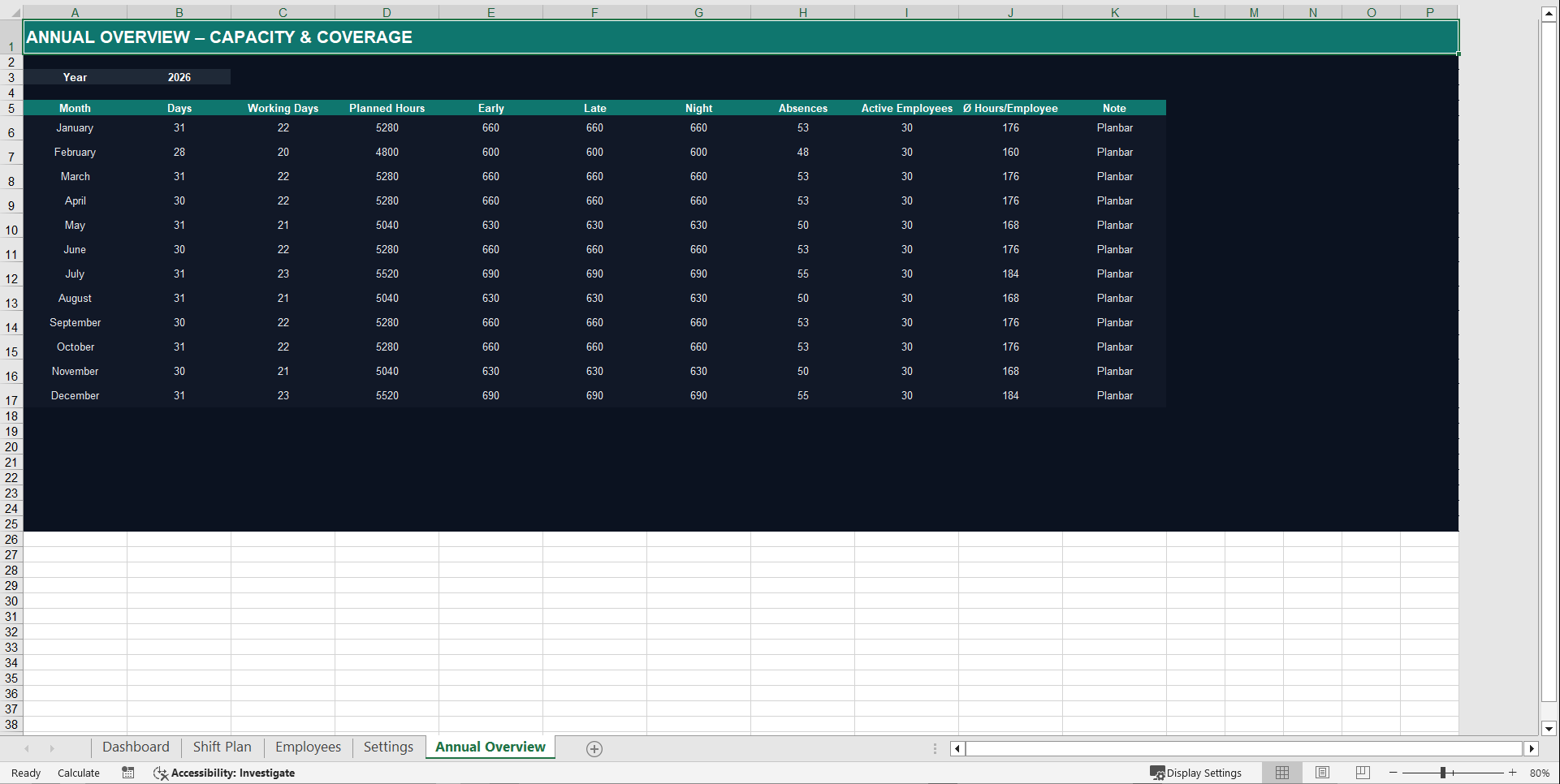This screenshot has width=1560, height=784.
Task: Click the Calculate status bar indicator
Action: [79, 773]
